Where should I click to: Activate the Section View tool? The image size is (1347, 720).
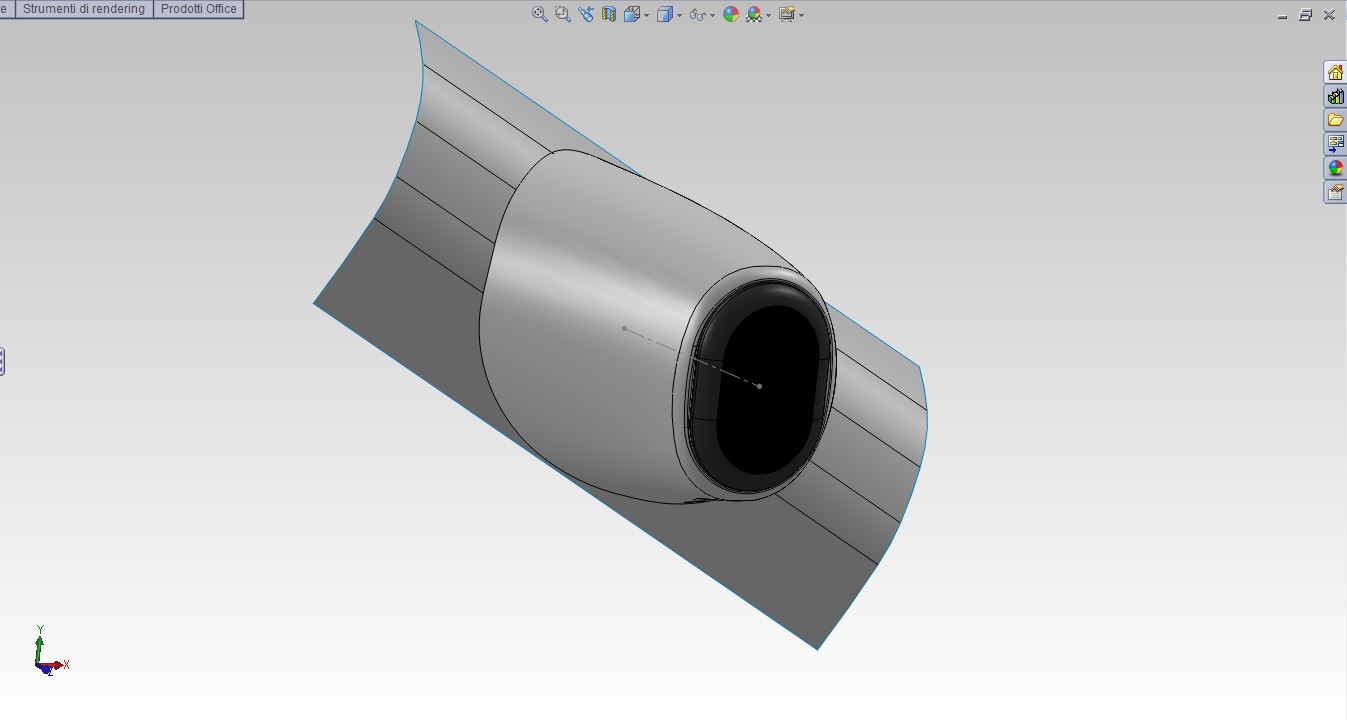click(x=609, y=14)
